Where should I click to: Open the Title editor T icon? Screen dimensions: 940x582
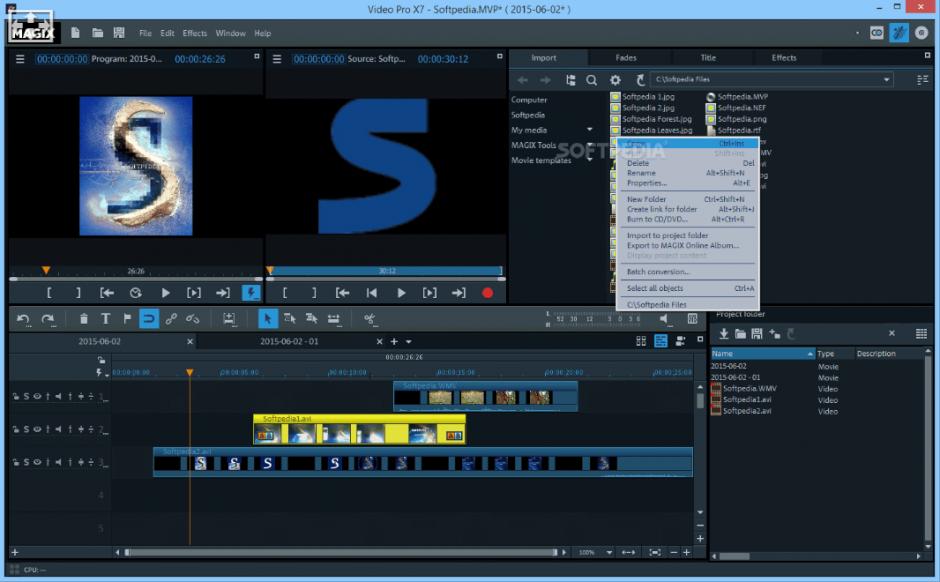pyautogui.click(x=105, y=319)
